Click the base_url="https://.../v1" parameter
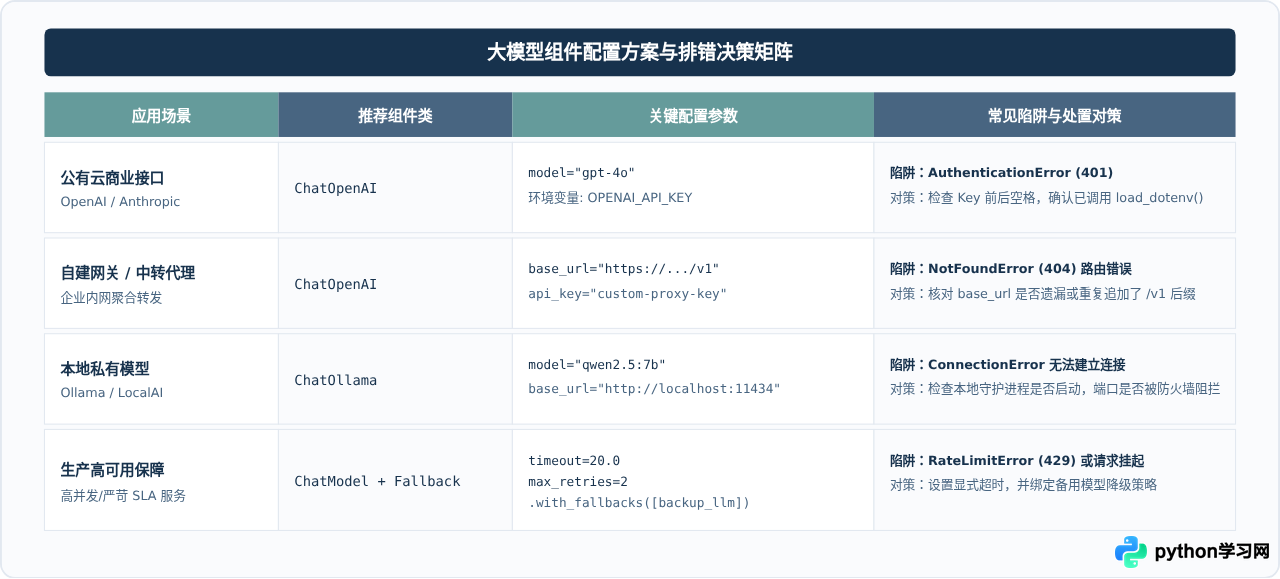1280x579 pixels. [x=623, y=269]
